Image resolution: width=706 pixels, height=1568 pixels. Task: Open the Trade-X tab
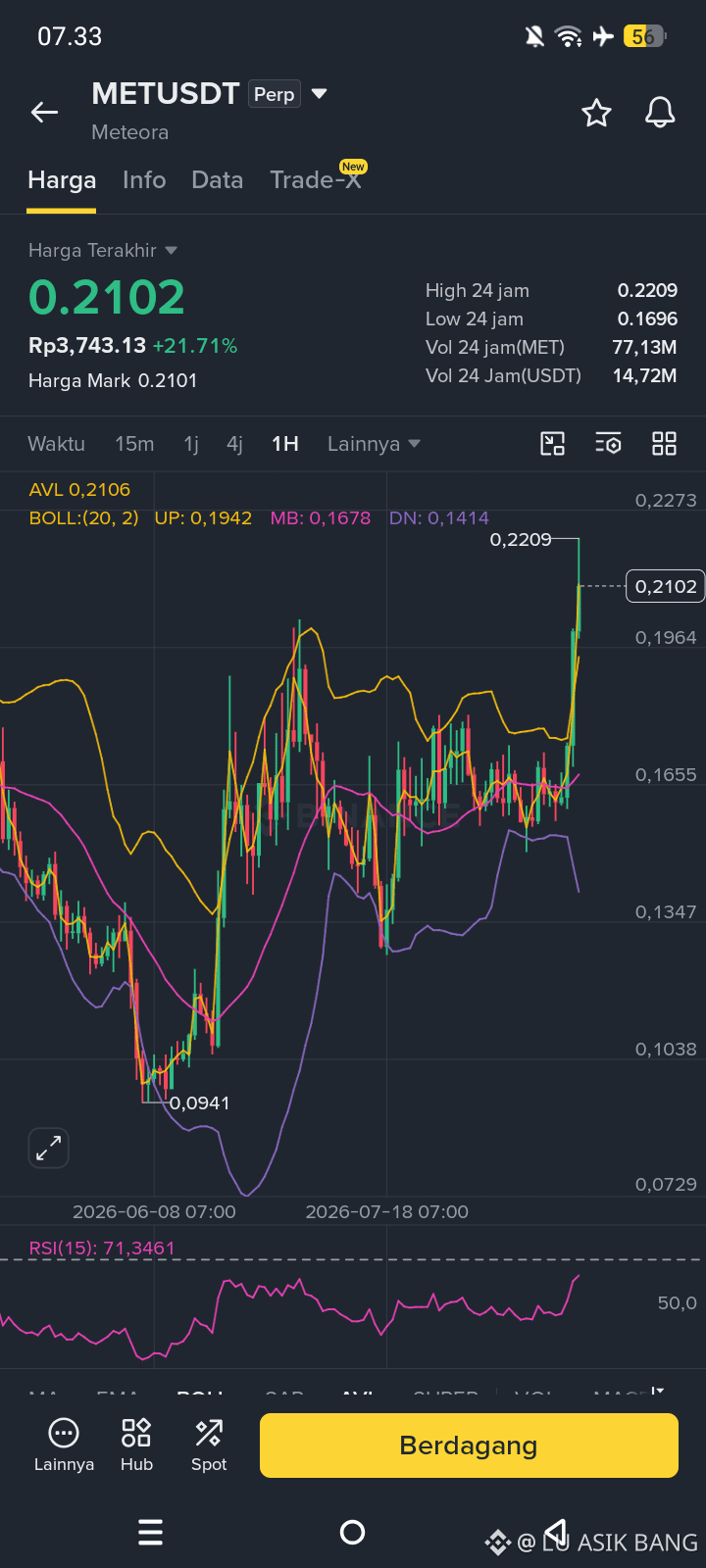pos(316,180)
